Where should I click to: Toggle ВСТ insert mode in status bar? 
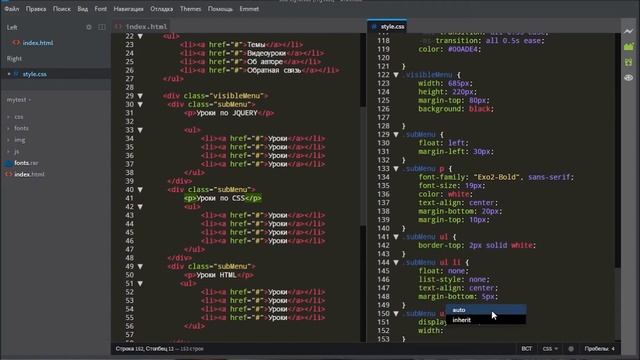527,349
